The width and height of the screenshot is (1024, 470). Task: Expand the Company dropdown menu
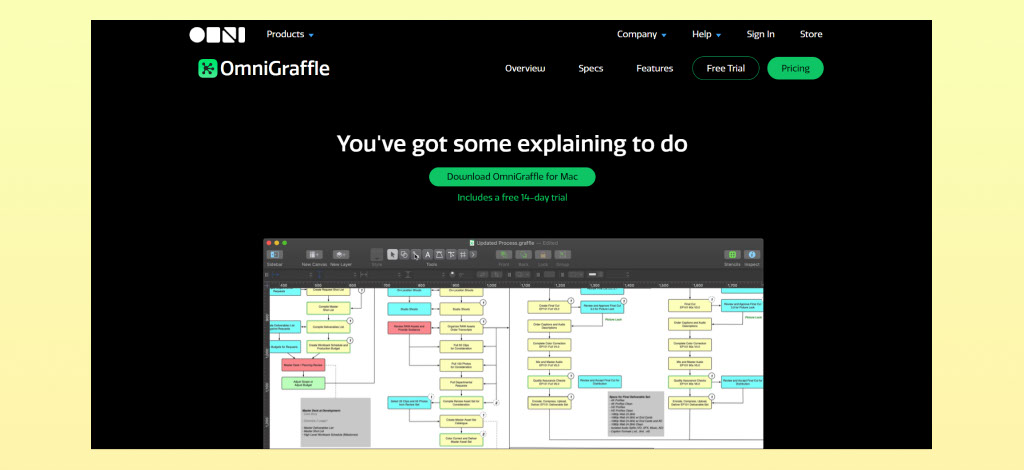(x=641, y=35)
